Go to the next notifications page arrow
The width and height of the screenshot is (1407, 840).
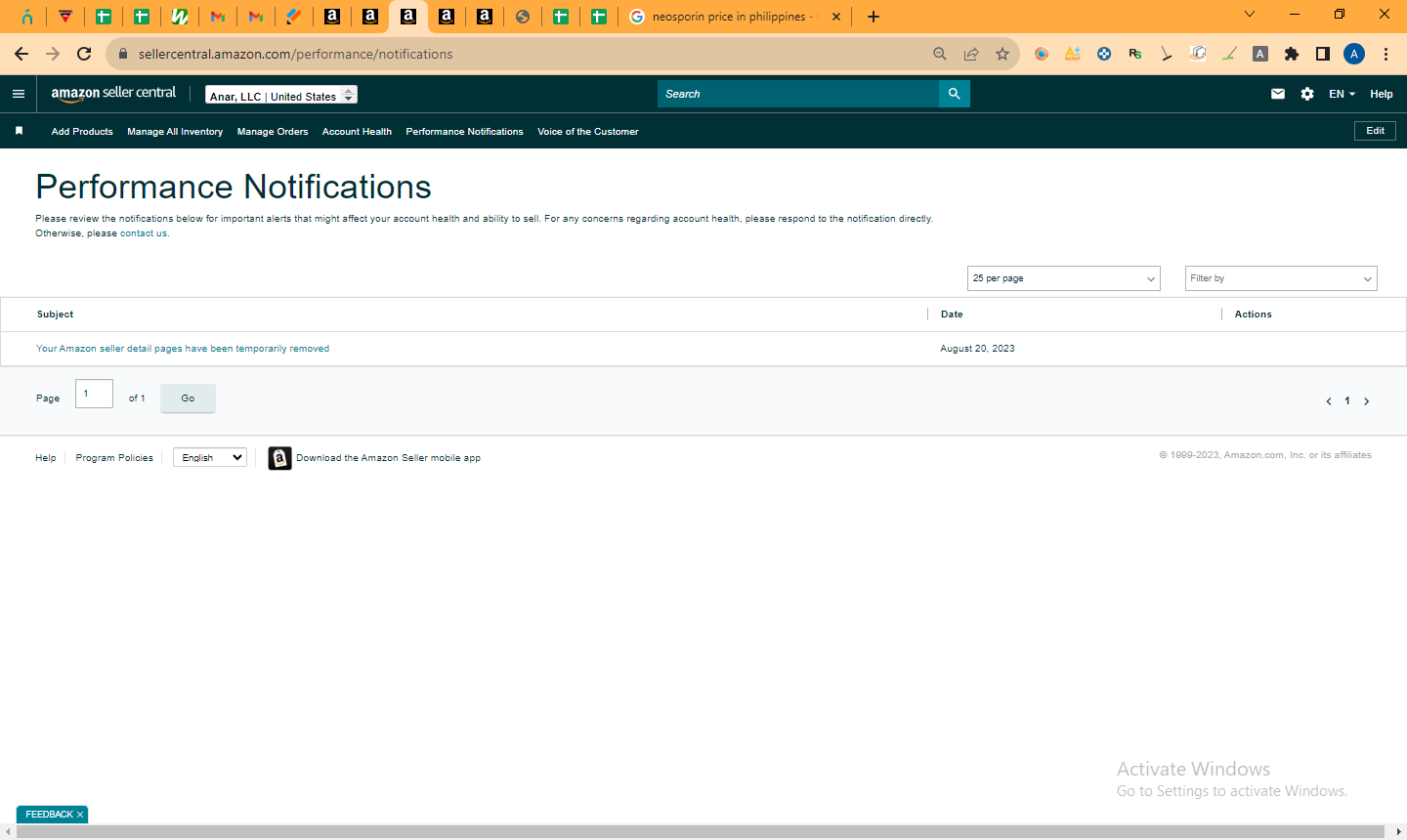(x=1366, y=401)
